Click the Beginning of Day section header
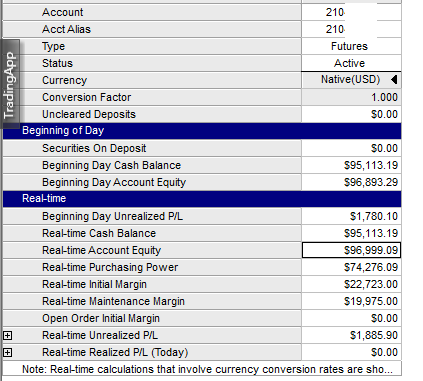The width and height of the screenshot is (423, 381). 202,131
